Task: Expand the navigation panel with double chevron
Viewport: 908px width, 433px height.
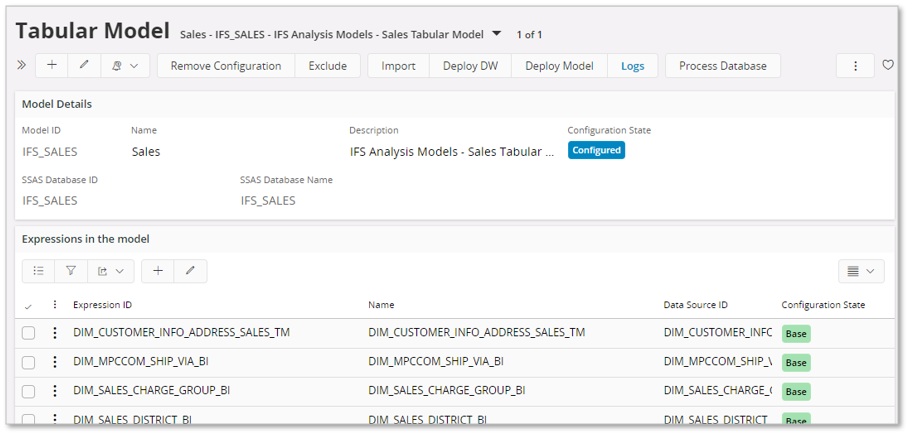Action: (x=22, y=65)
